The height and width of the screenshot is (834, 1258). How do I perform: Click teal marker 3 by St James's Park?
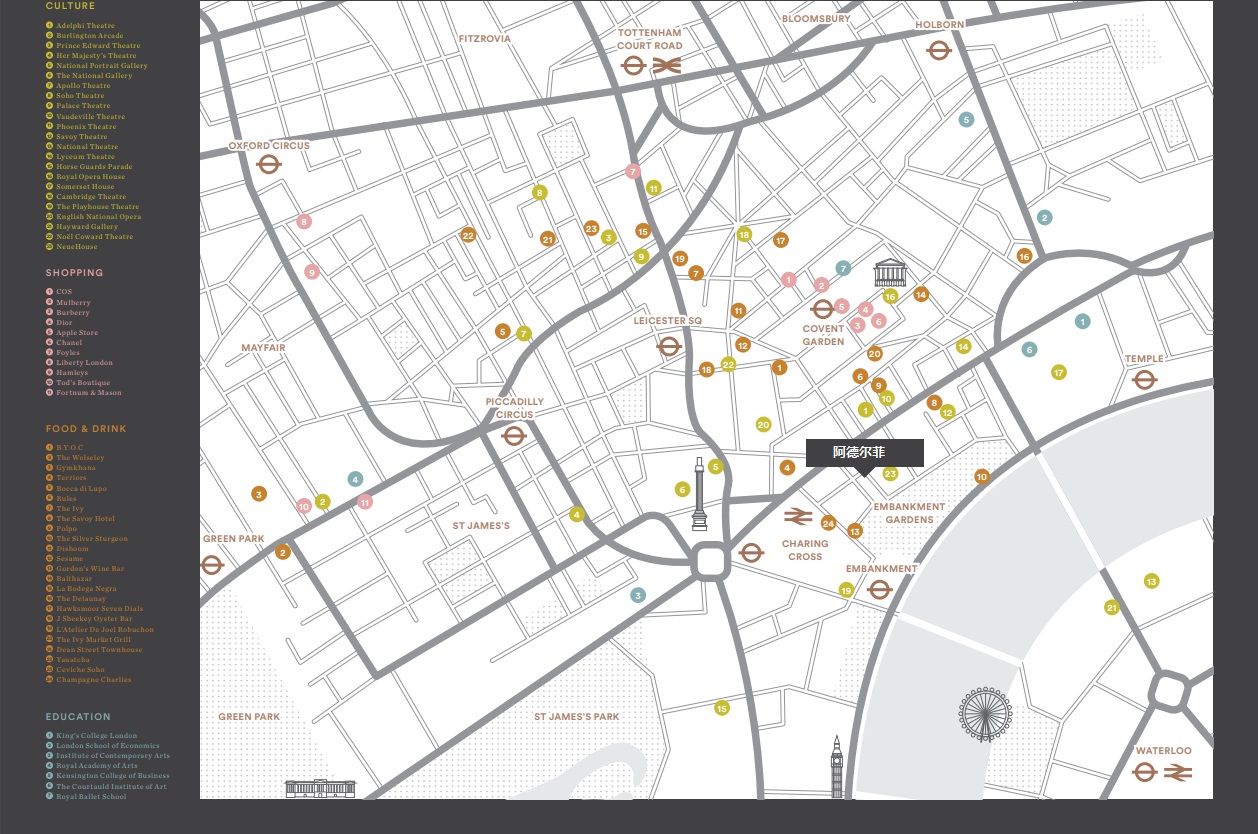pyautogui.click(x=638, y=596)
